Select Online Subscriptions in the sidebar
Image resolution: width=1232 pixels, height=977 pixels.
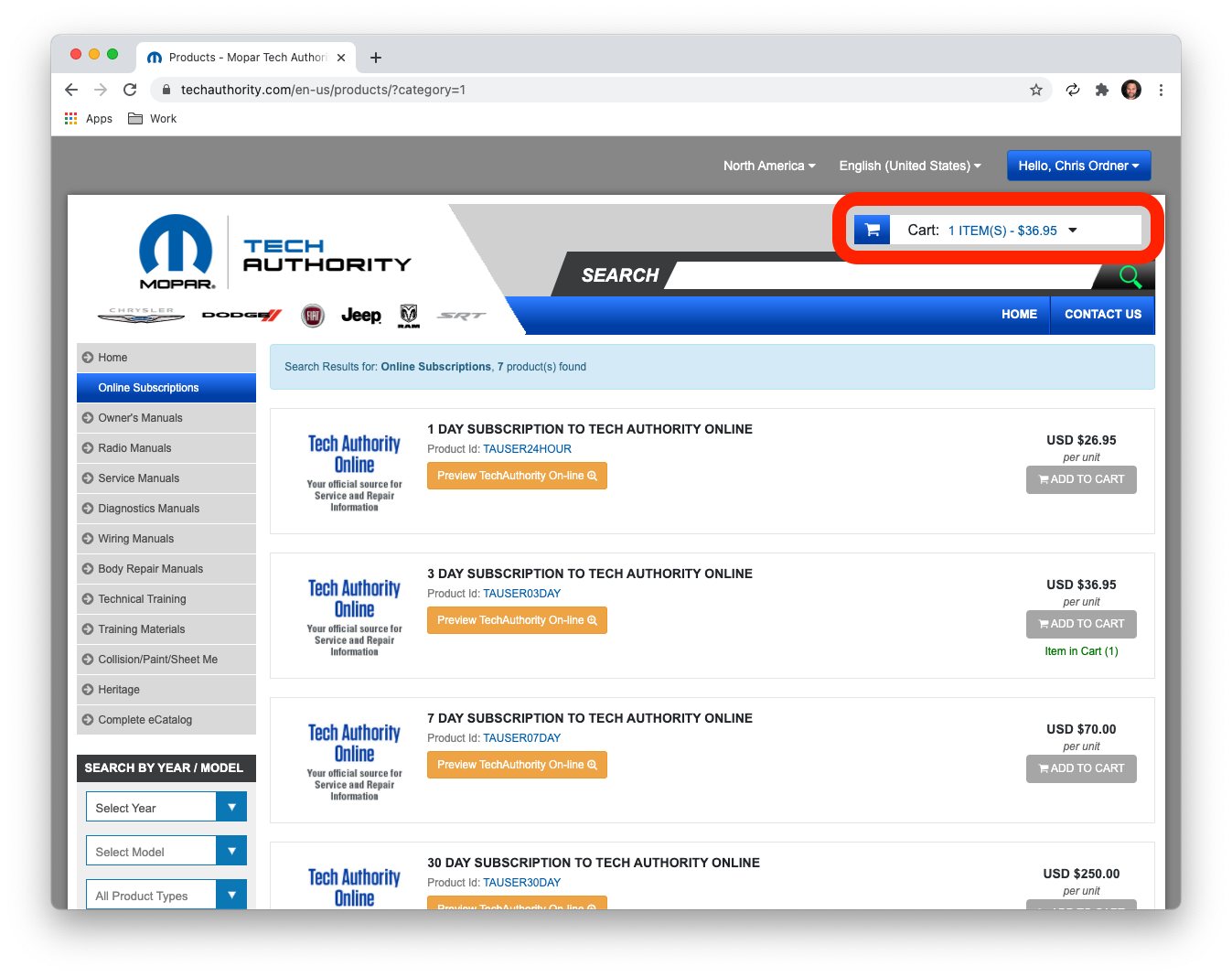[x=166, y=388]
